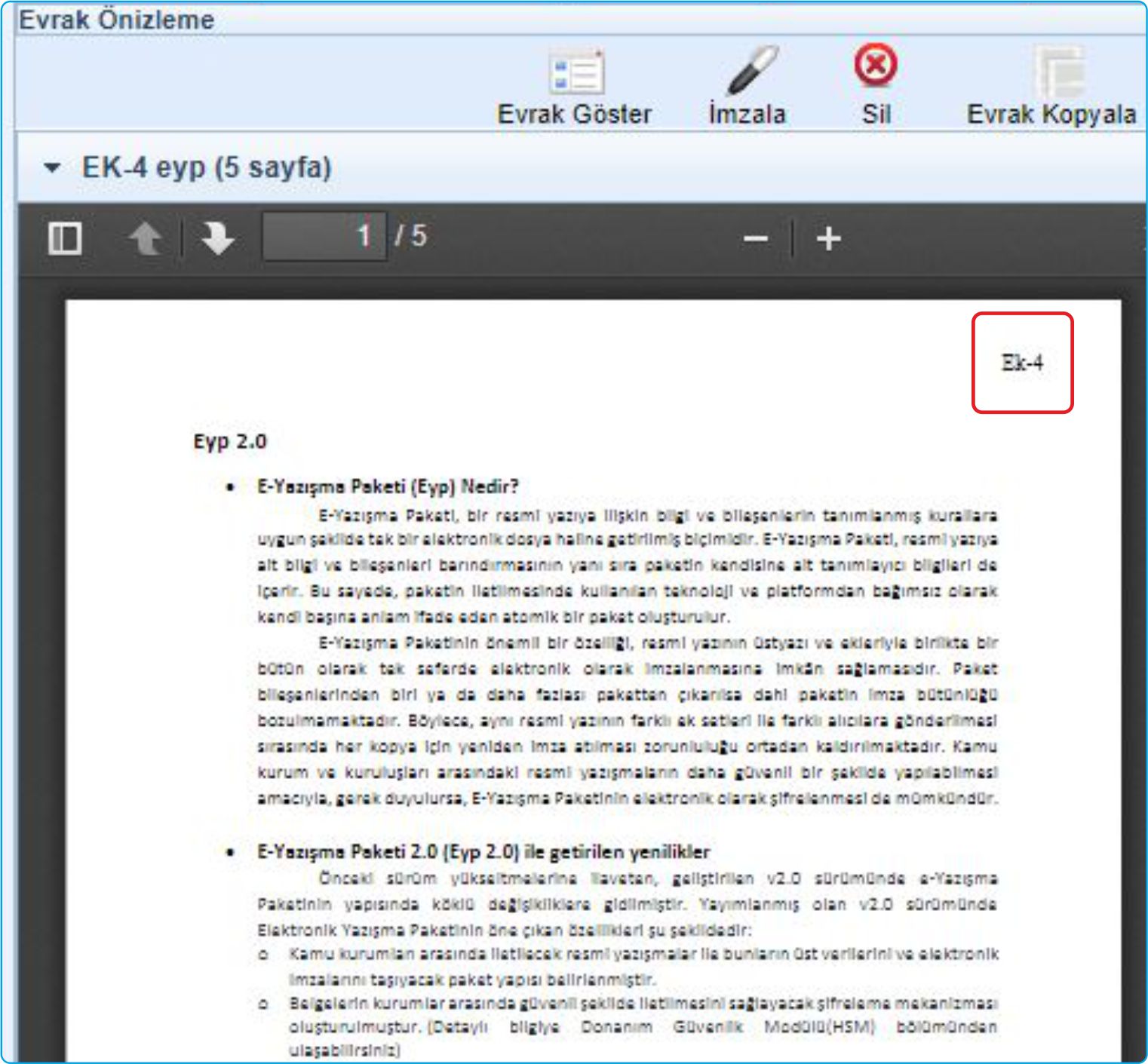
Task: Click the İmzala text label
Action: click(x=747, y=115)
